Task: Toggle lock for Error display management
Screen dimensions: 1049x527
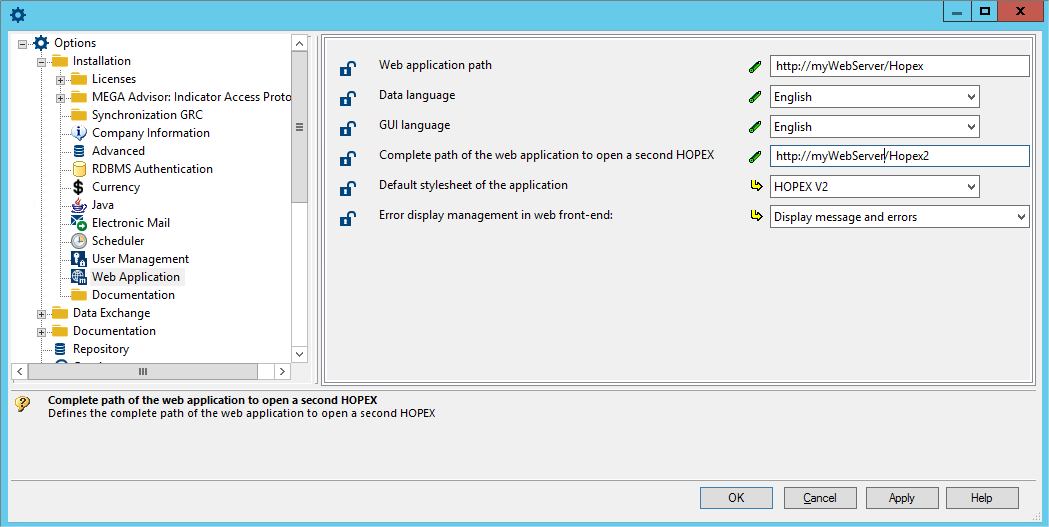Action: click(348, 218)
